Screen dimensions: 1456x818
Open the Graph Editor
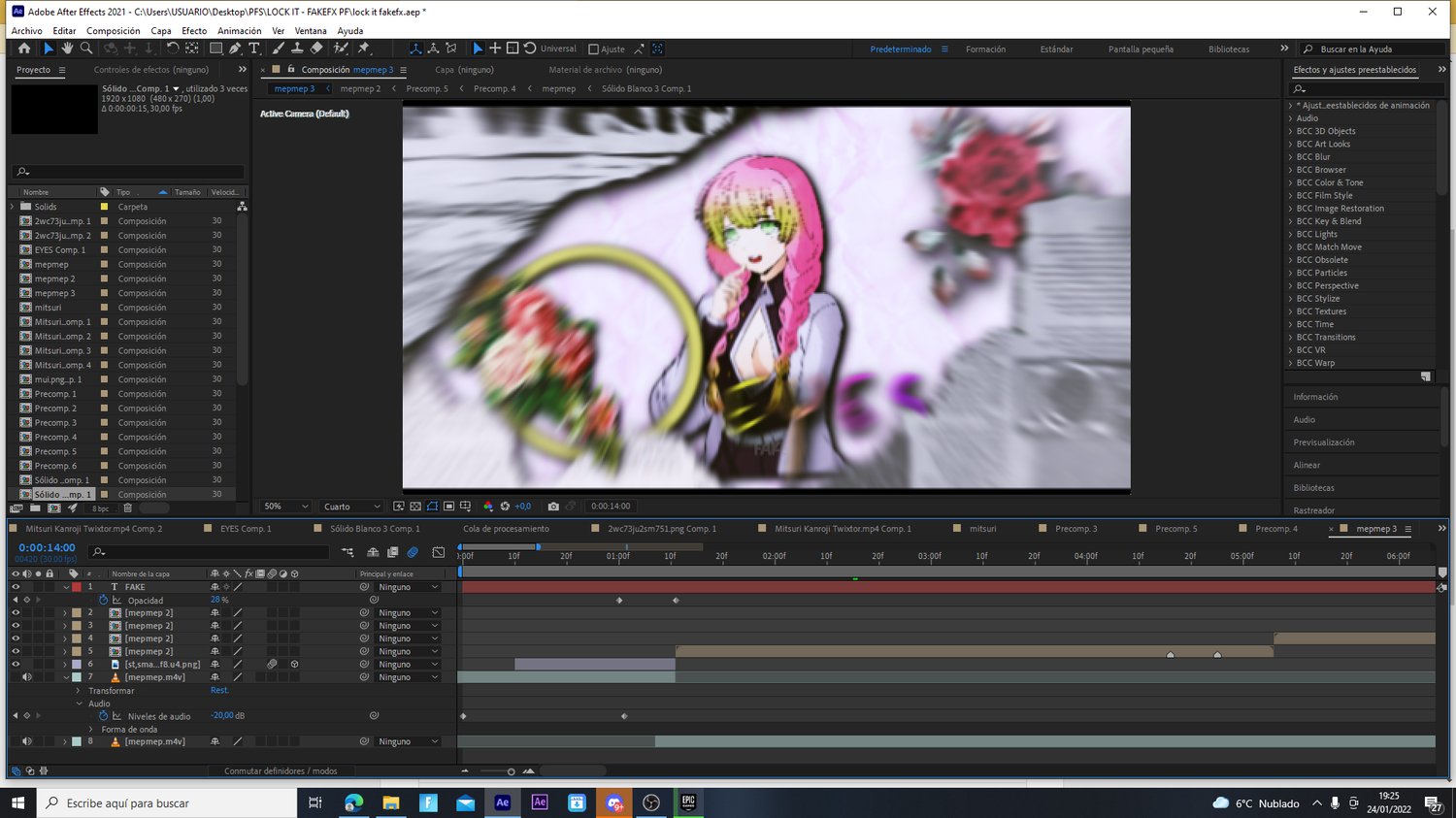[439, 552]
